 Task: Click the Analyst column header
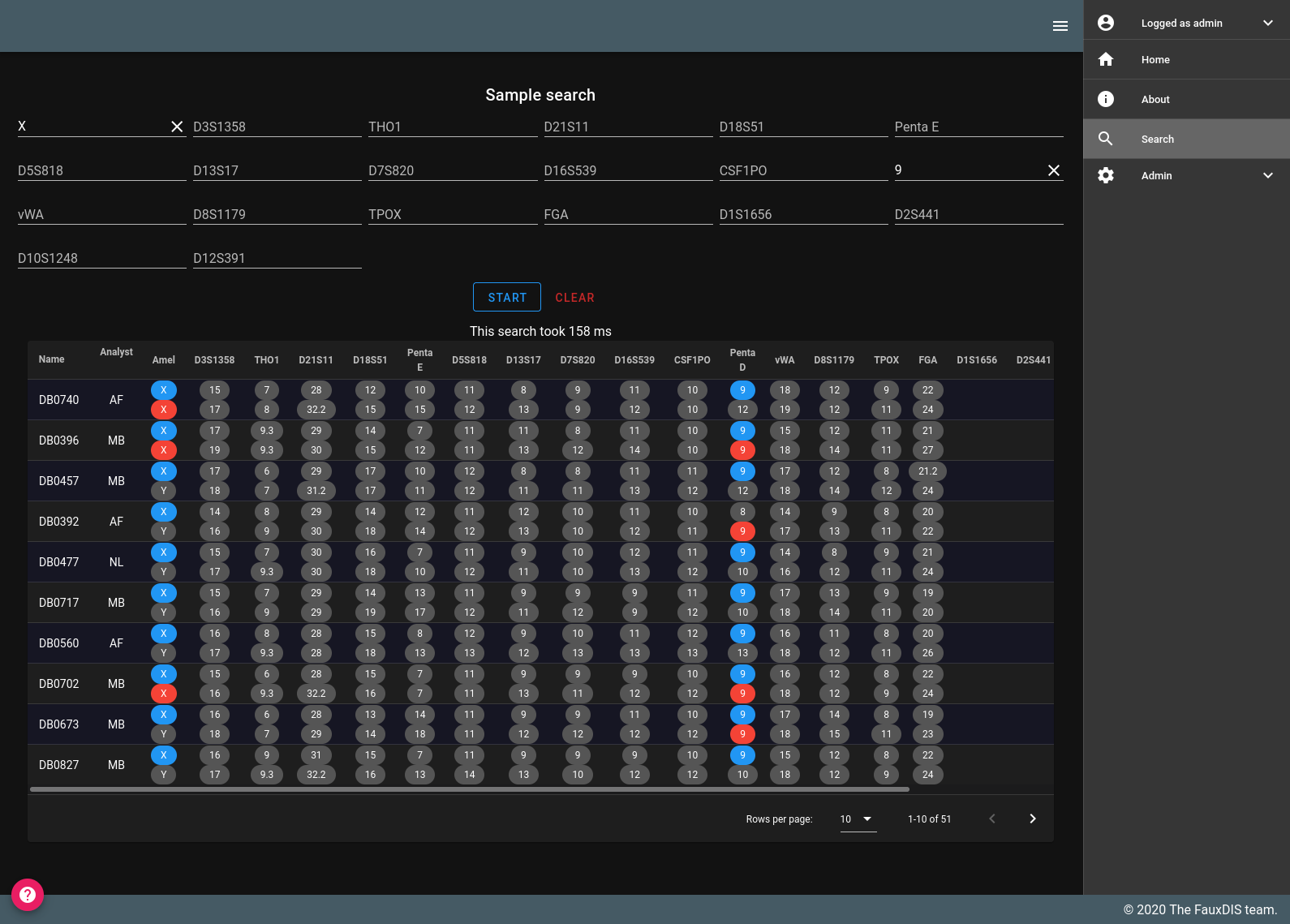(x=116, y=352)
